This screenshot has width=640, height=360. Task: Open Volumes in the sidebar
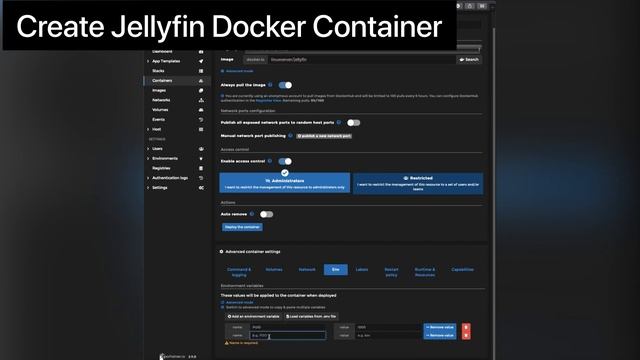click(160, 110)
